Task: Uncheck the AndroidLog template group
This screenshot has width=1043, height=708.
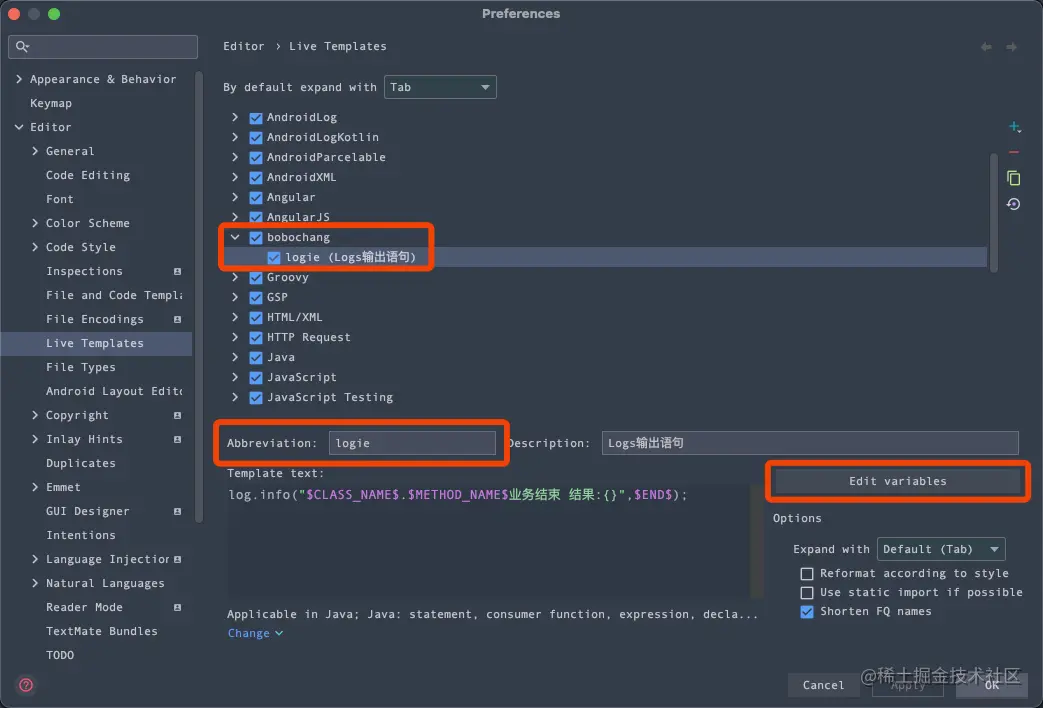Action: pyautogui.click(x=255, y=118)
